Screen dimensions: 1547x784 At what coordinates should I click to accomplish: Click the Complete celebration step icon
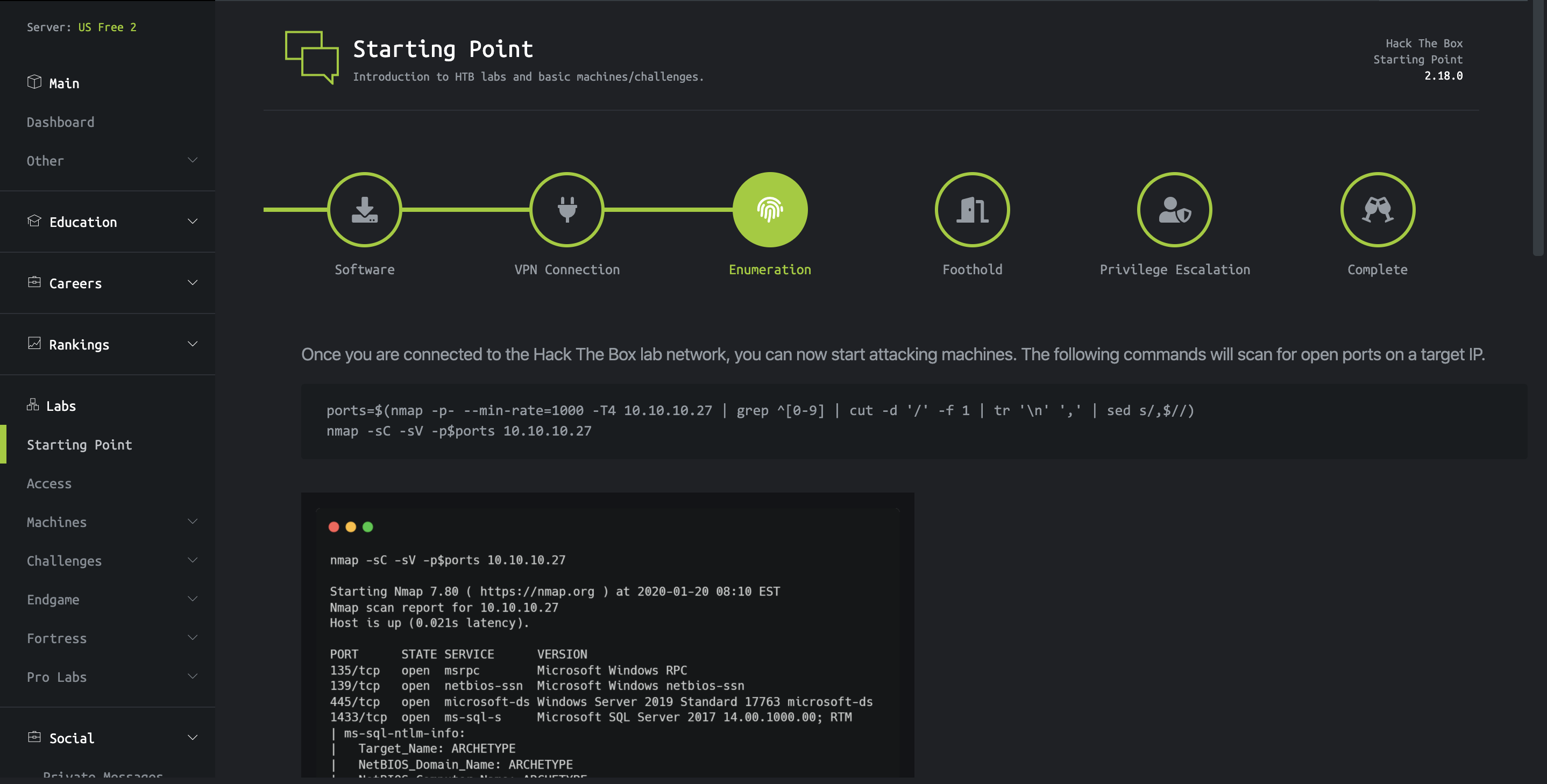coord(1377,210)
